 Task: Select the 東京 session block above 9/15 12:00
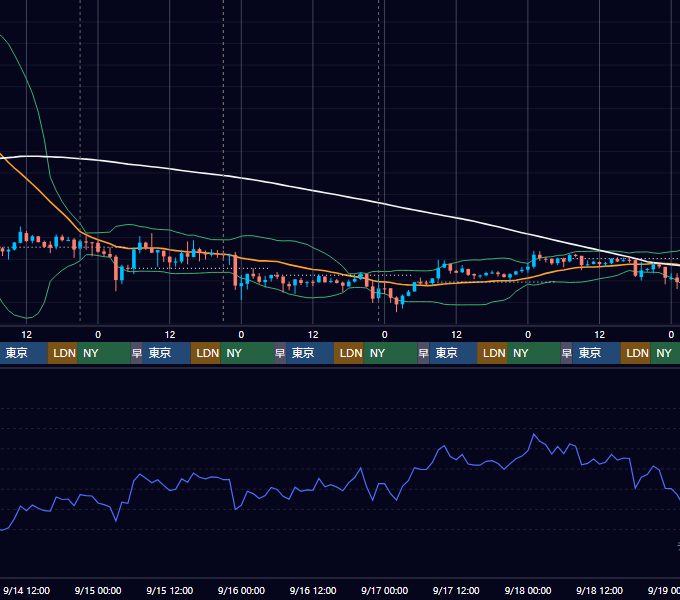point(167,353)
